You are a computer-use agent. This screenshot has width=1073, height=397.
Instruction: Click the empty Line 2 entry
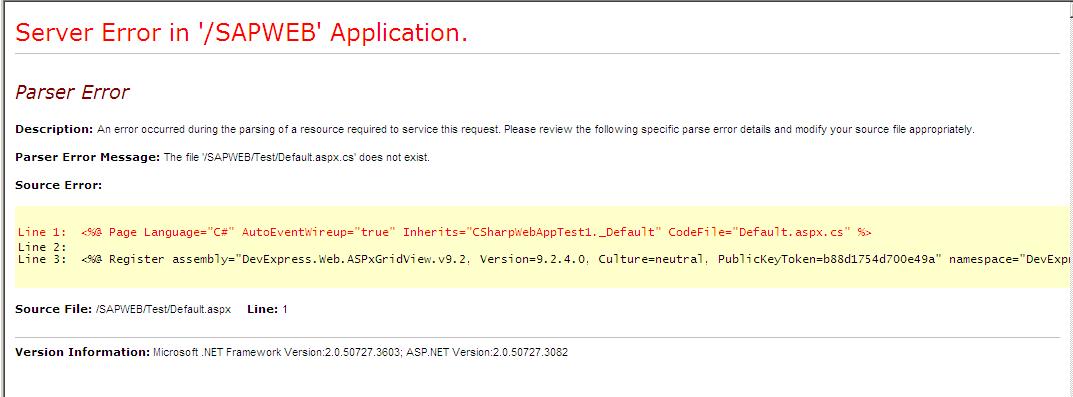tap(42, 246)
